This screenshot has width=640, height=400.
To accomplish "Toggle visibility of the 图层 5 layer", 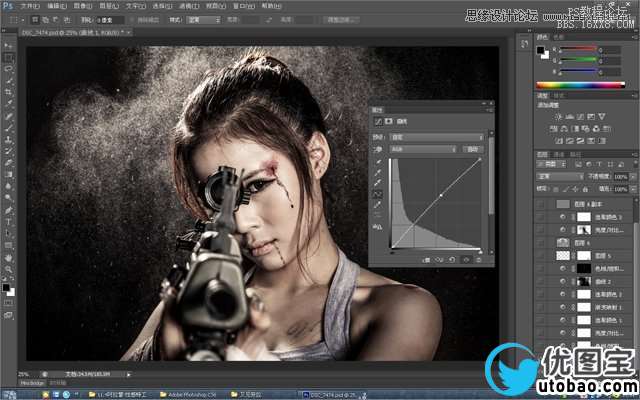I will coord(541,255).
